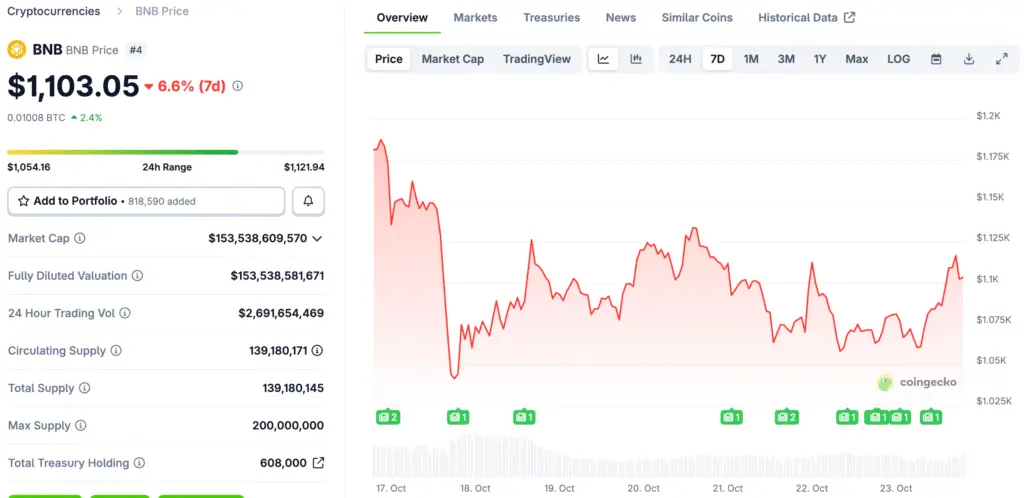
Task: Switch to candlestick chart icon
Action: [636, 59]
